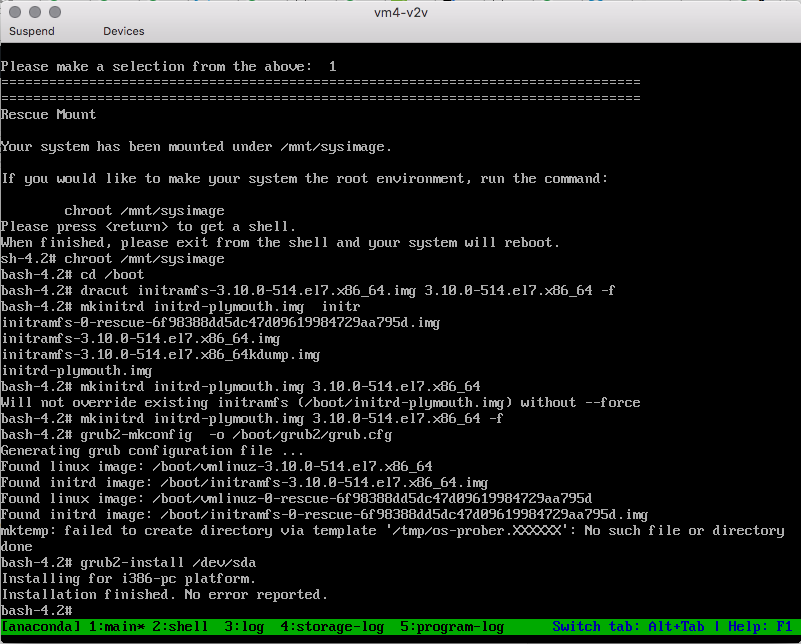Click the grub2-mkconfig command line
The image size is (801, 644).
coord(196,434)
